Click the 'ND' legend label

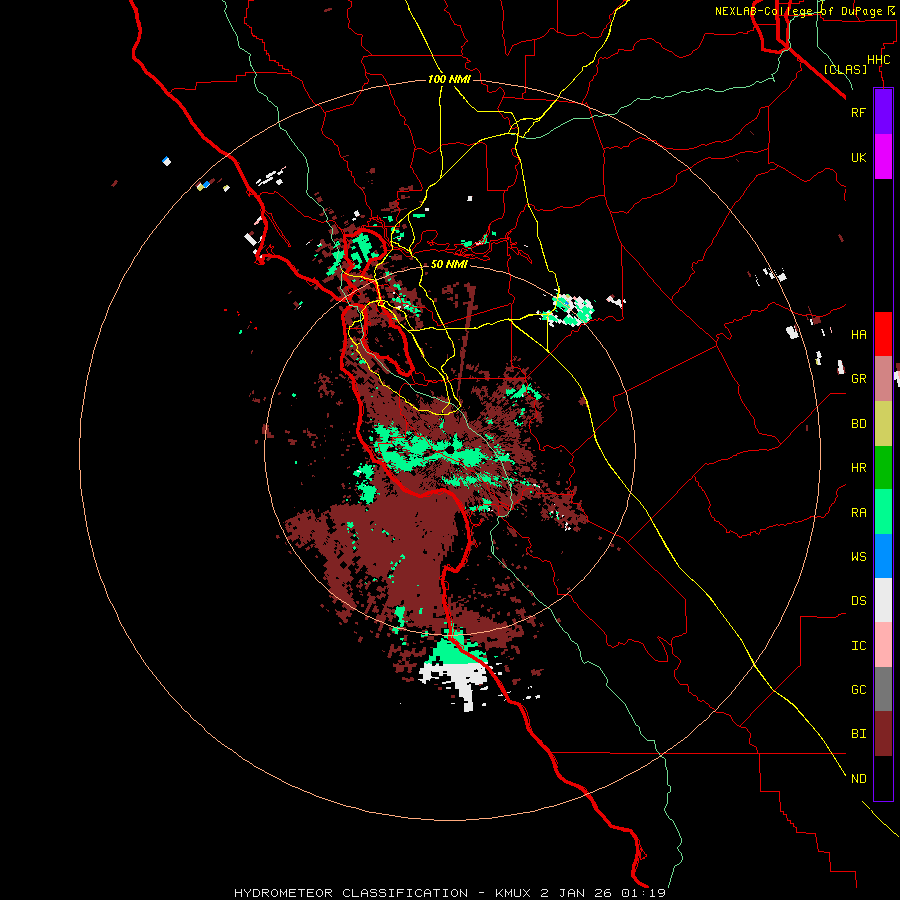[858, 779]
